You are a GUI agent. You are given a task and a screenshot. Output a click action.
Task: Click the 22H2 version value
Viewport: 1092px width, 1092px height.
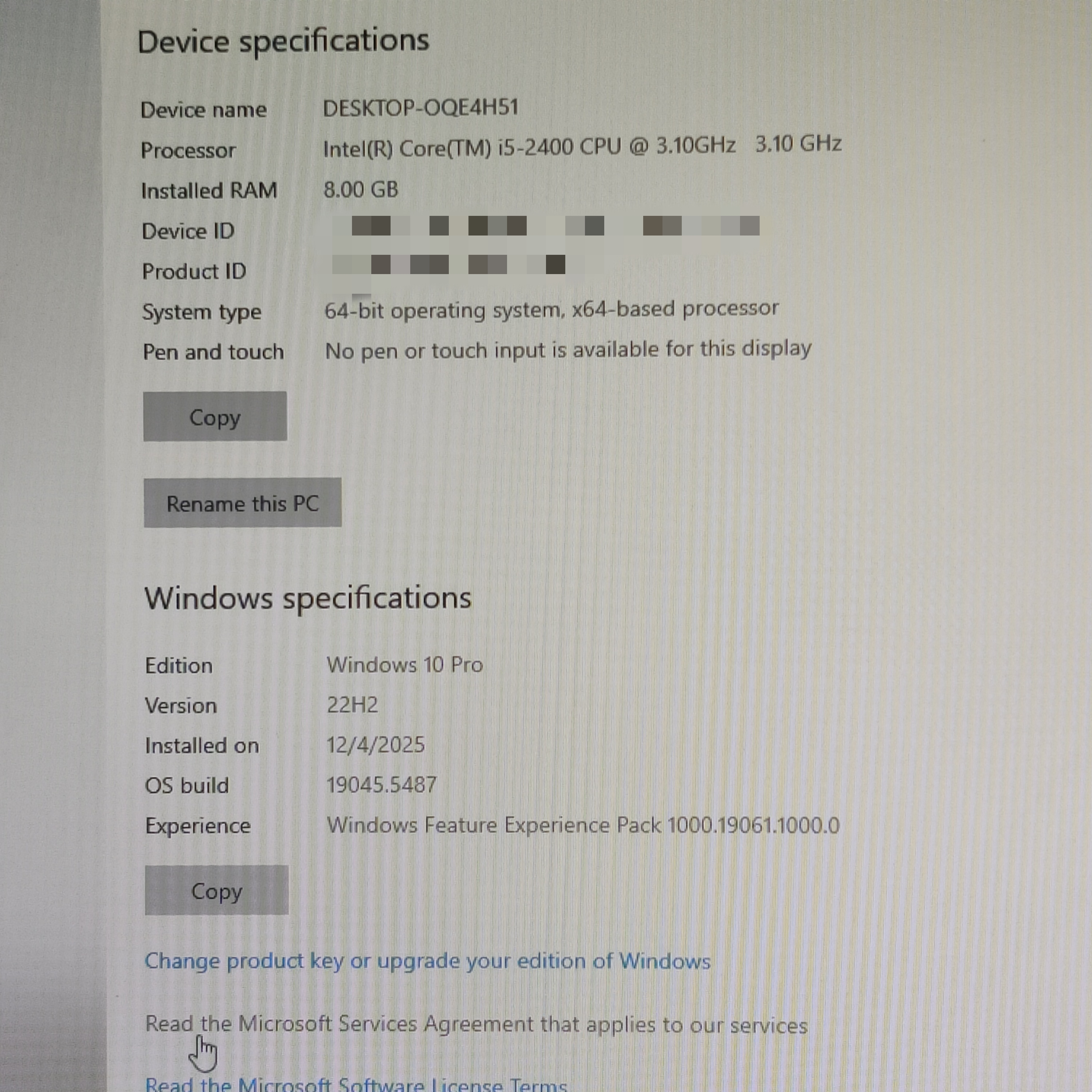point(352,705)
